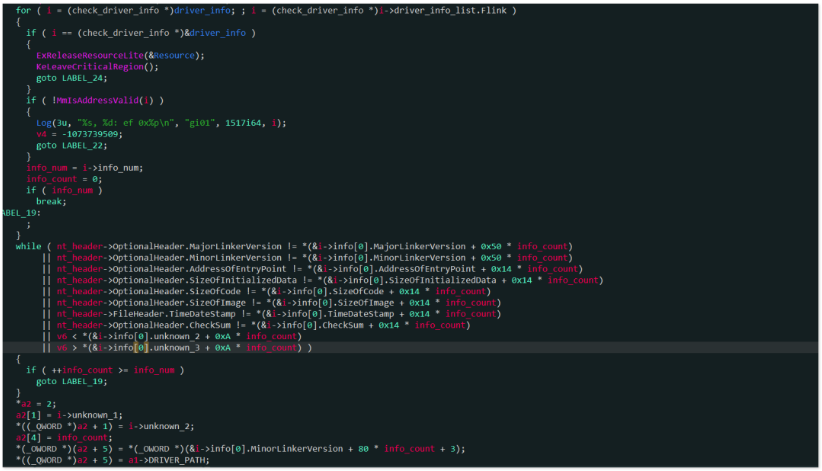Click the -1073739509 constant value
822x471 pixels.
point(90,134)
